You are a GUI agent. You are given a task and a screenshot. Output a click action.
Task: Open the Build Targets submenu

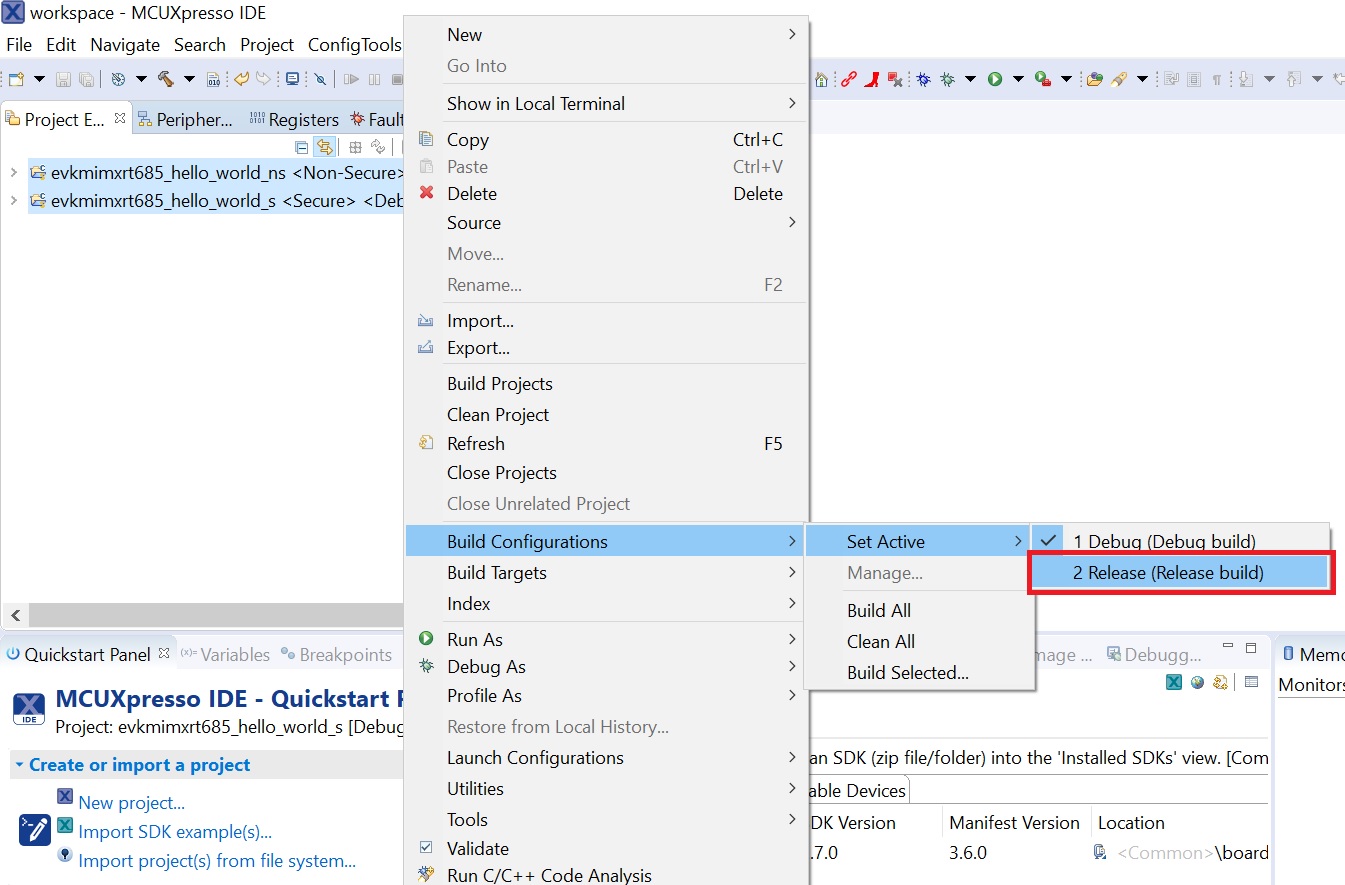pos(606,573)
